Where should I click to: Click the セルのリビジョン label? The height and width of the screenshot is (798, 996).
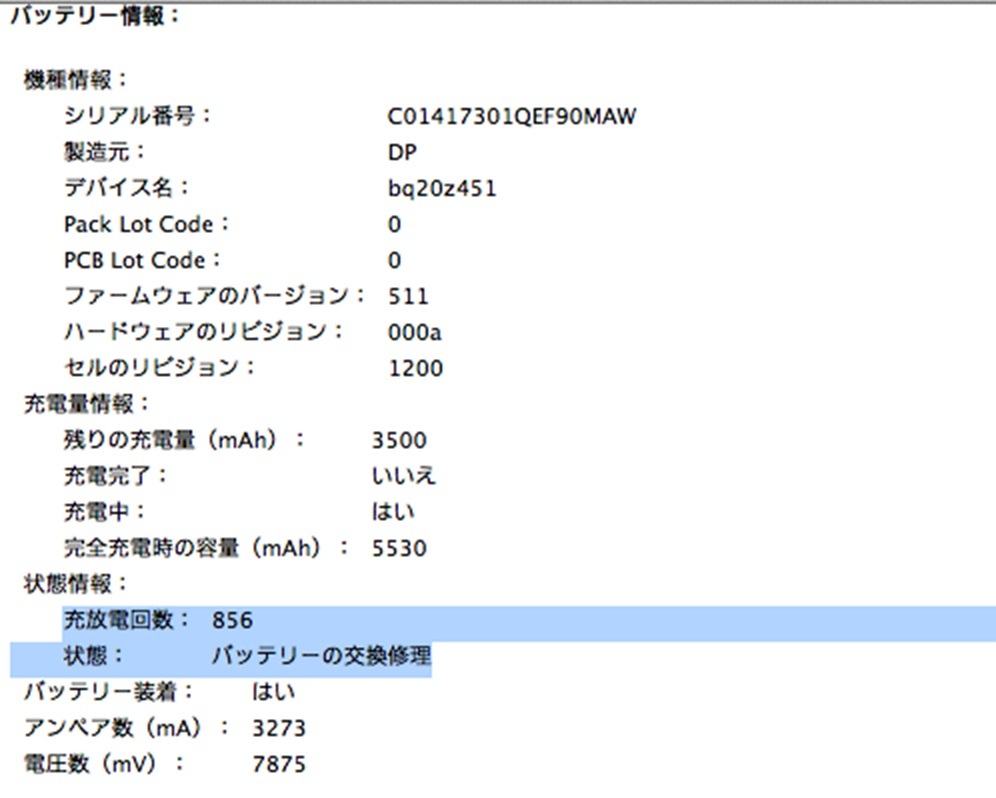tap(159, 367)
